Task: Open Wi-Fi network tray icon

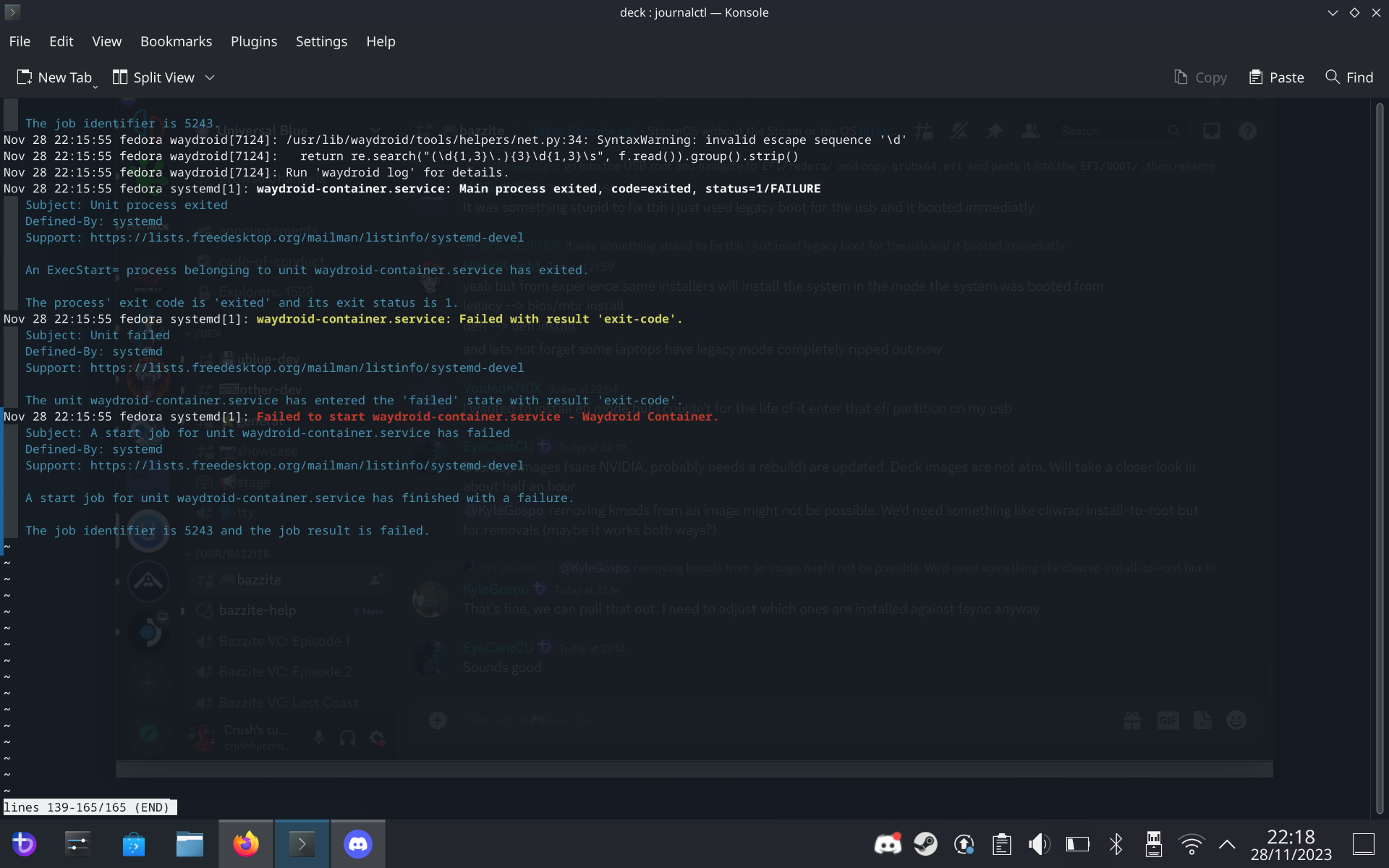Action: tap(1191, 844)
